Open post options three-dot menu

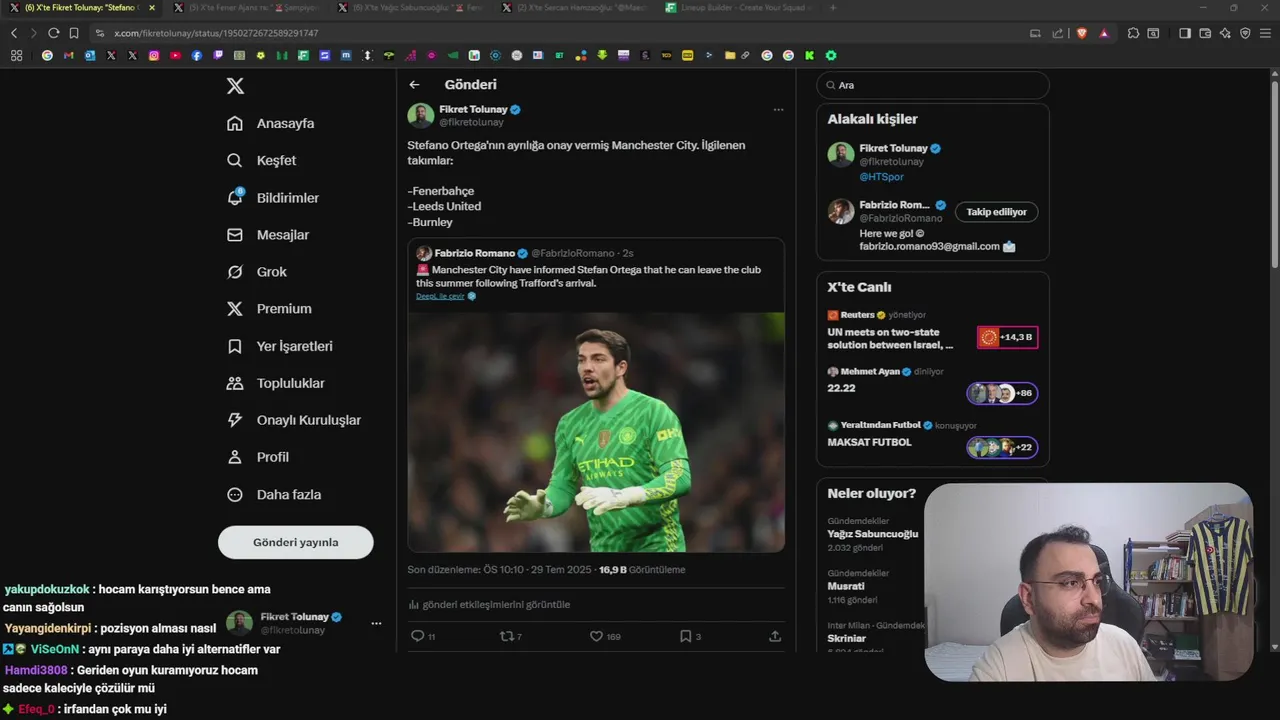click(778, 109)
